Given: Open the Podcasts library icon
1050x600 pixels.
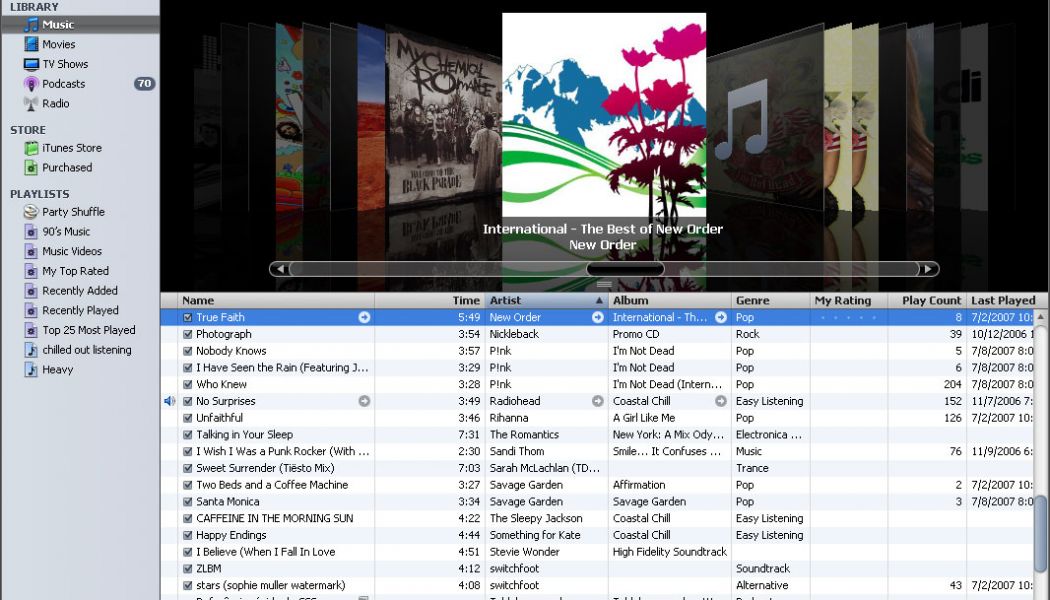Looking at the screenshot, I should tap(31, 84).
